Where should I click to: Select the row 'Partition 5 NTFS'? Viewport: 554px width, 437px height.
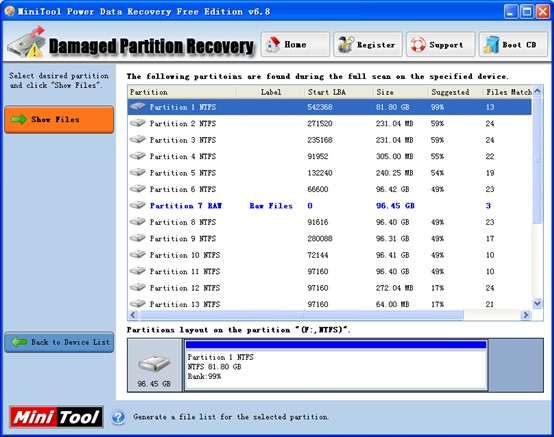coord(330,173)
